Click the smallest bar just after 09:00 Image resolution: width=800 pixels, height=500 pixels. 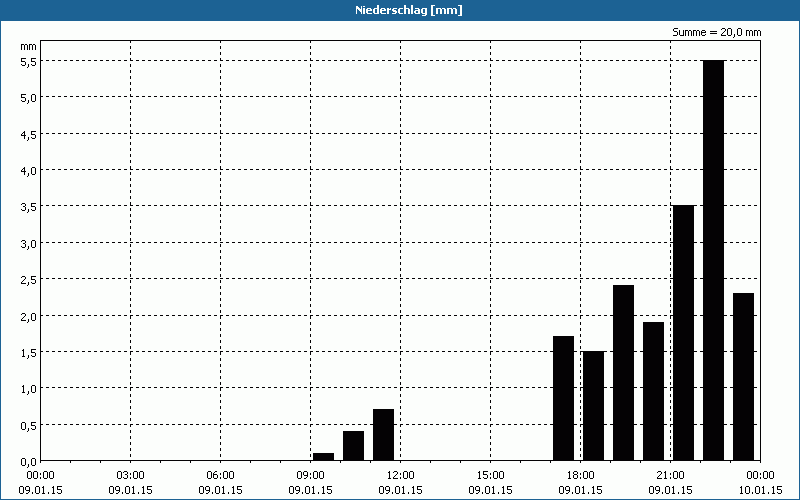point(323,457)
